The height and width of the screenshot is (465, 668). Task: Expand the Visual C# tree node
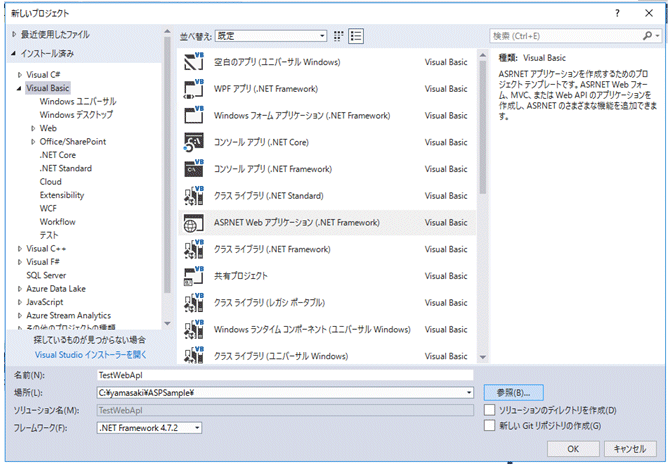20,75
